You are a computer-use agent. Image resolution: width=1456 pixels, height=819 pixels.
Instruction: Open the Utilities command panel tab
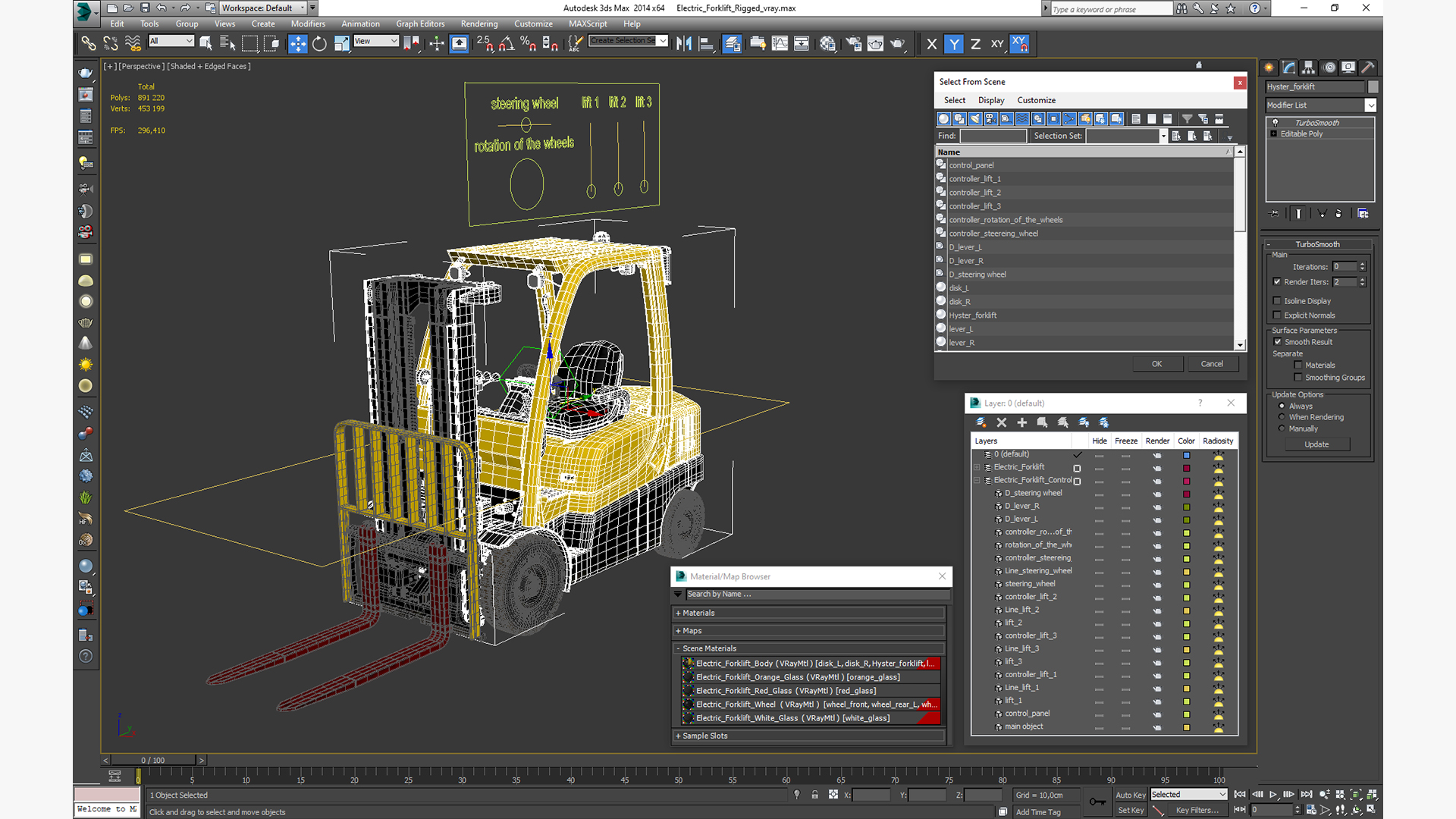[1368, 67]
